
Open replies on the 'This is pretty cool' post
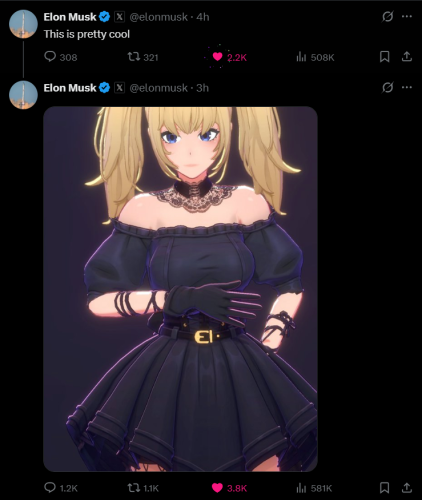point(60,57)
